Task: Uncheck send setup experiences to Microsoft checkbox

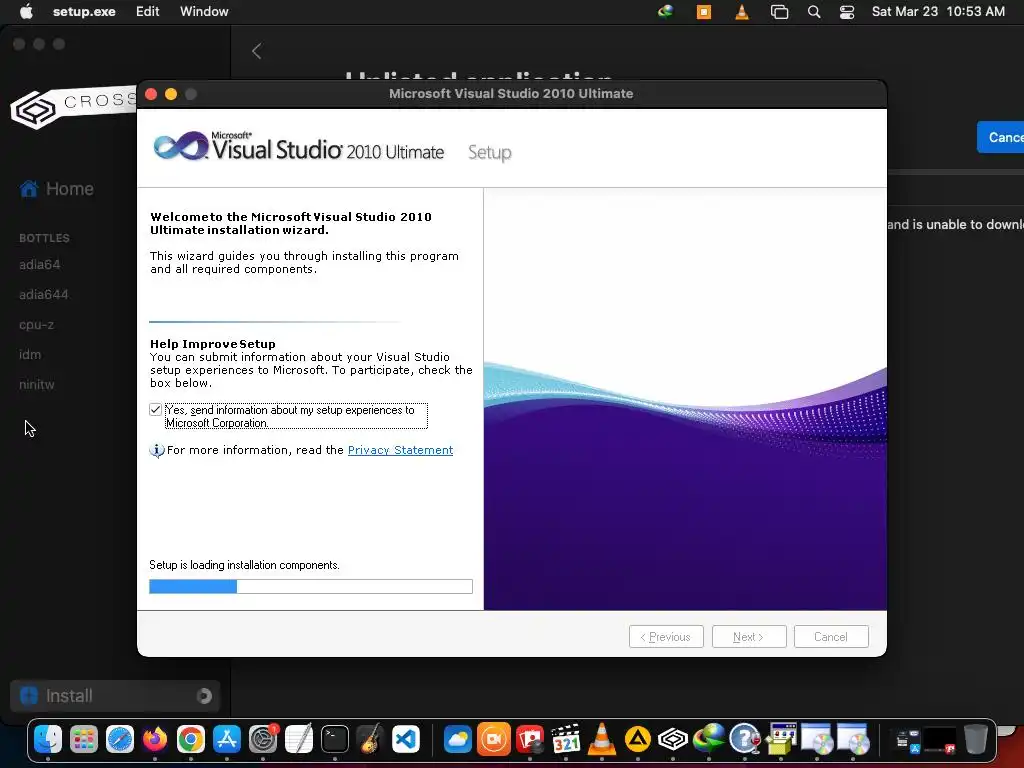Action: pos(155,409)
